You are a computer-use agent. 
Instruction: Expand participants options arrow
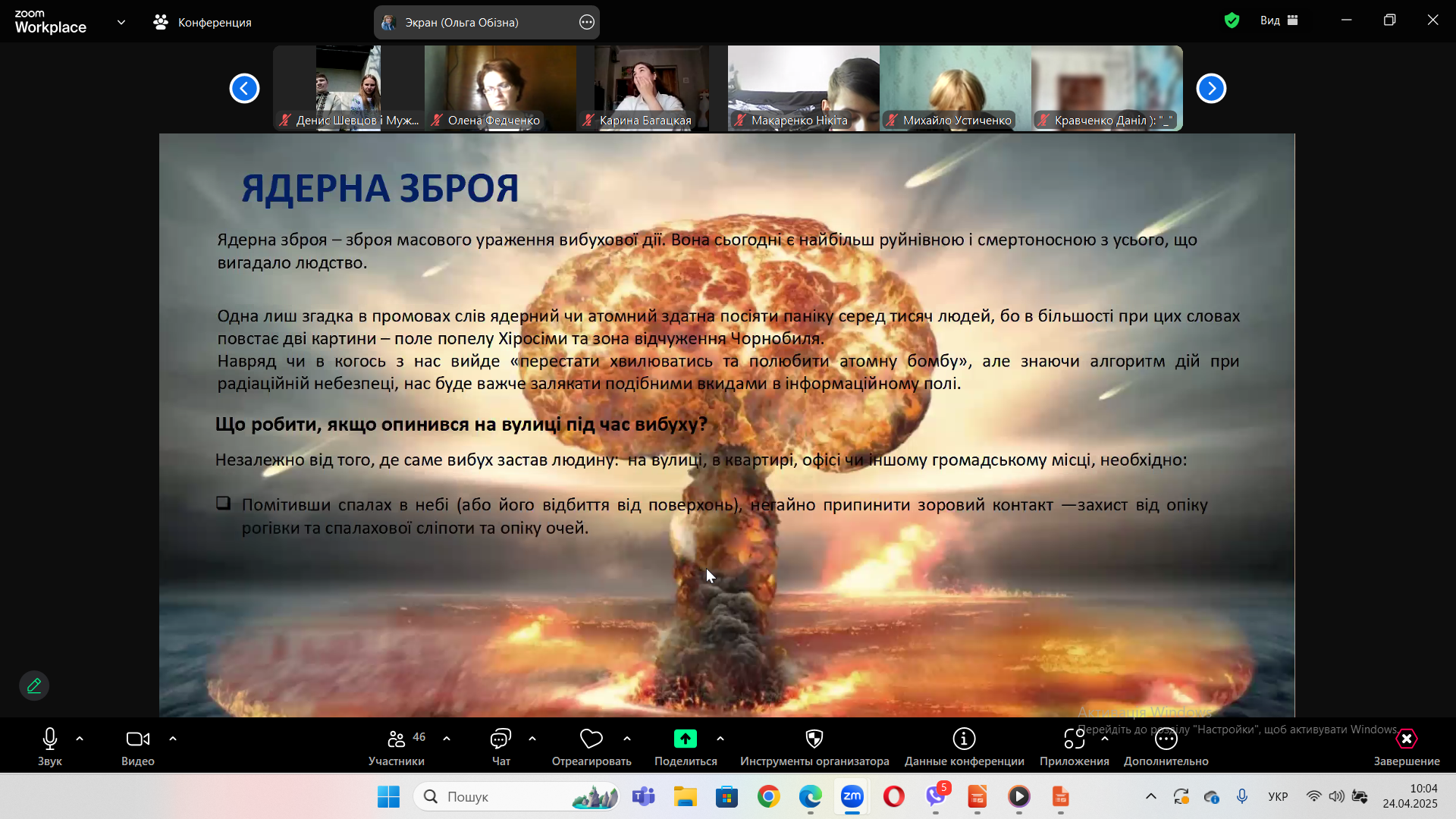(x=447, y=739)
